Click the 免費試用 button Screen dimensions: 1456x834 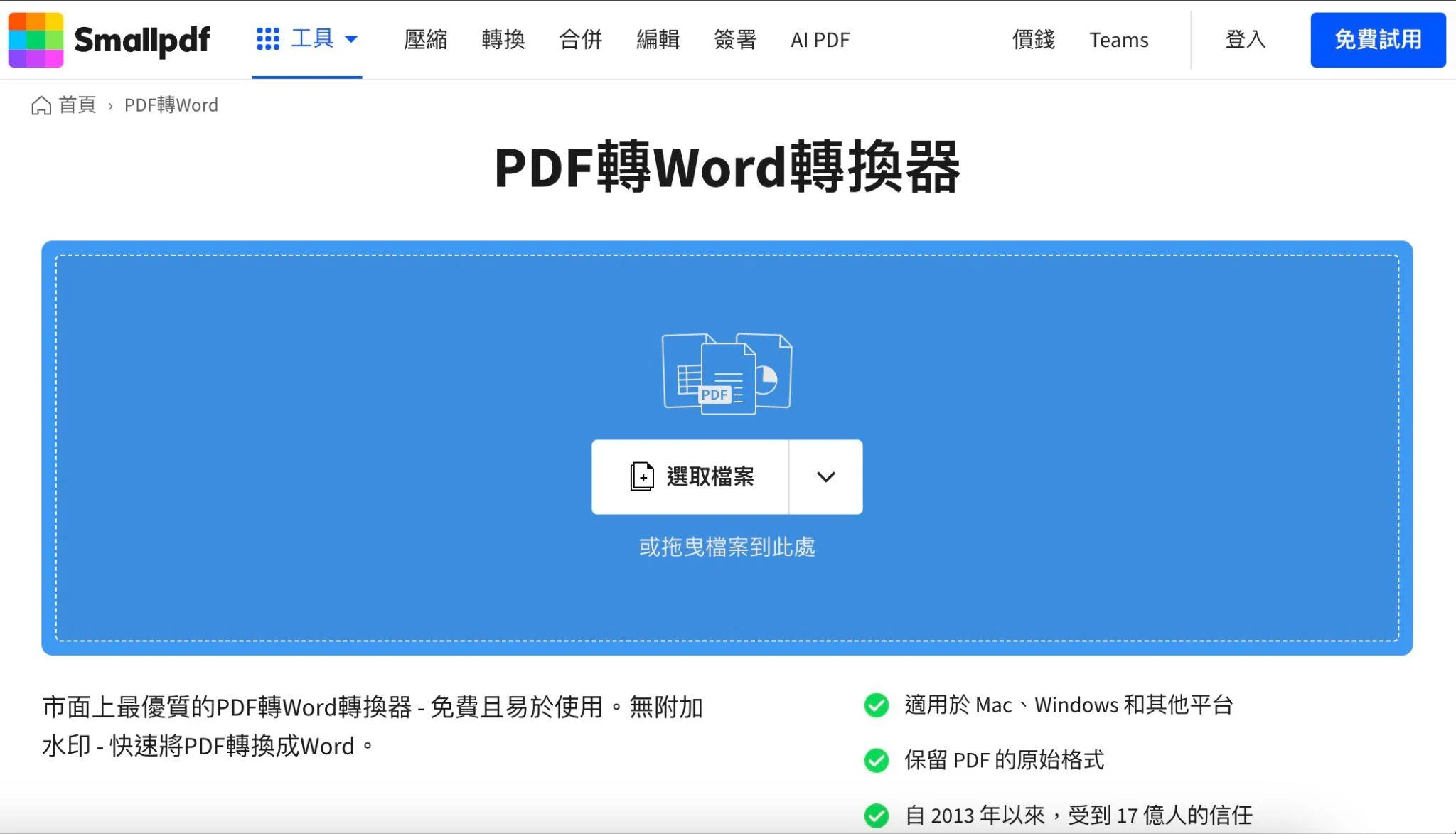click(x=1378, y=40)
